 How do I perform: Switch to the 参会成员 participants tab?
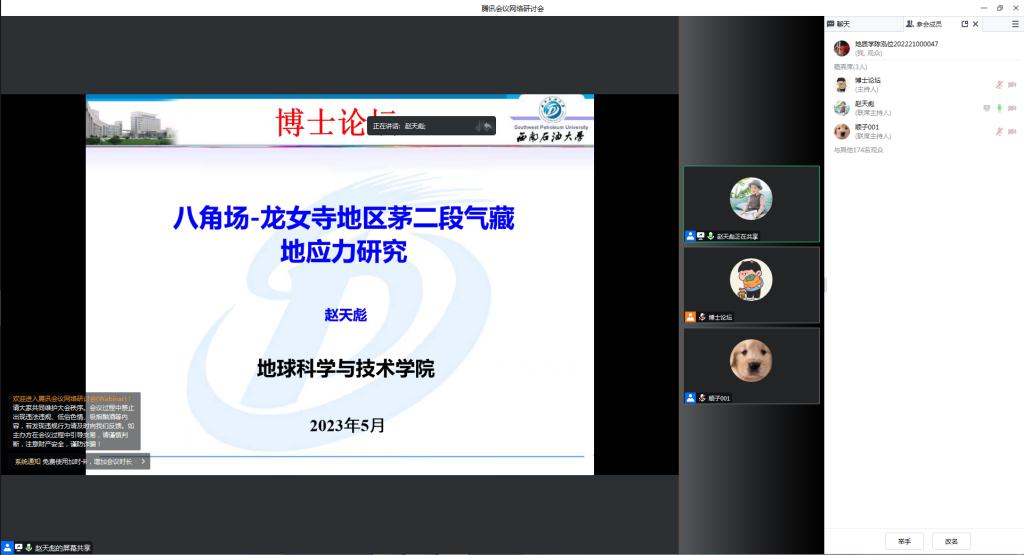(x=923, y=24)
